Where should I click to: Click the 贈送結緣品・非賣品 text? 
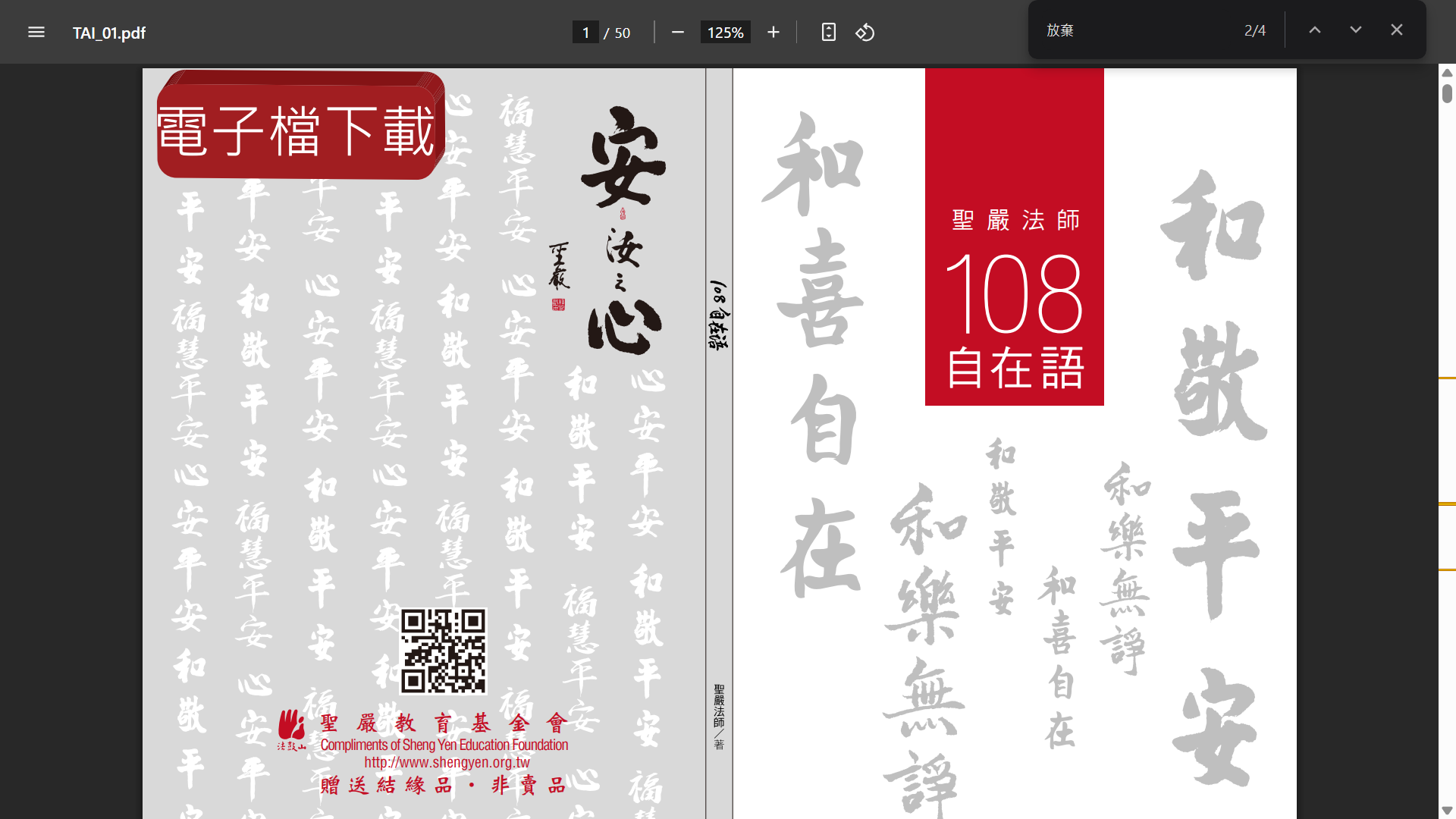pos(443,785)
